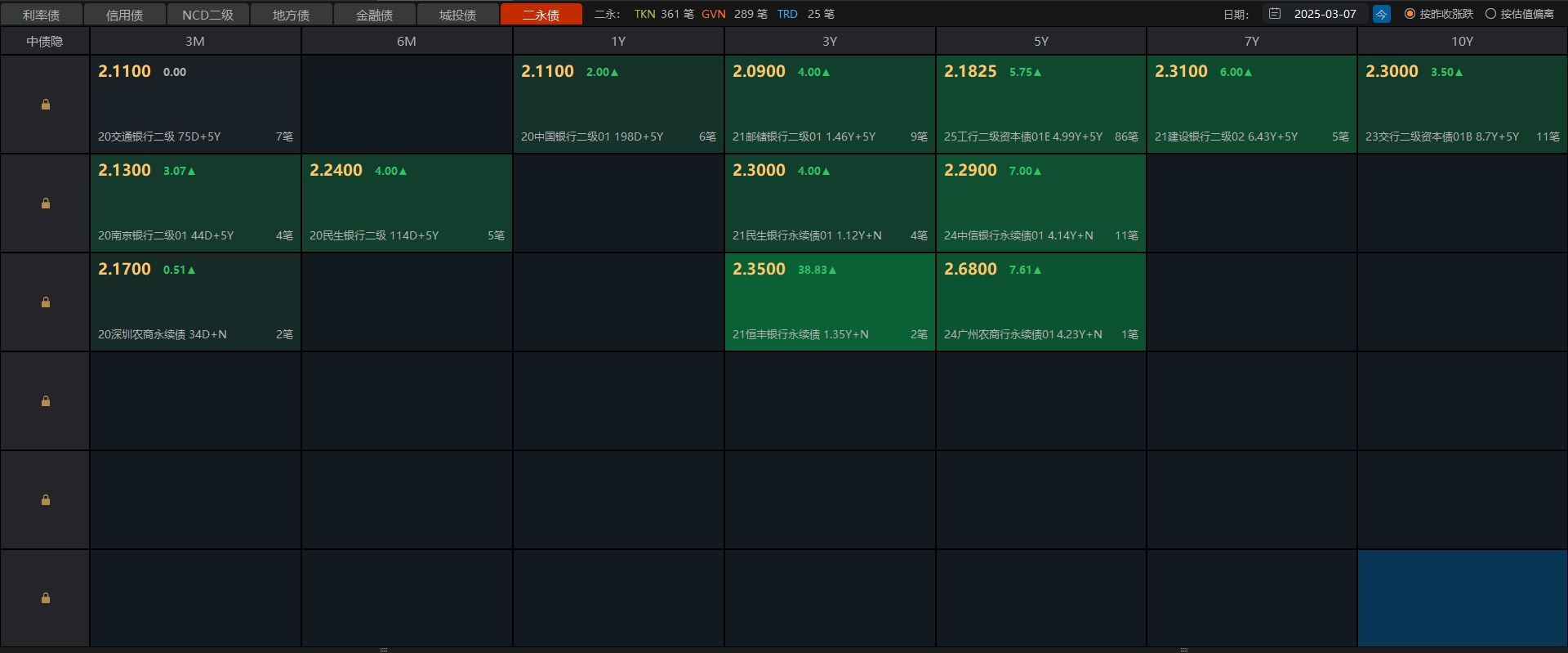Screen dimensions: 1568x653
Task: Open the 城投债 tab
Action: tap(457, 15)
